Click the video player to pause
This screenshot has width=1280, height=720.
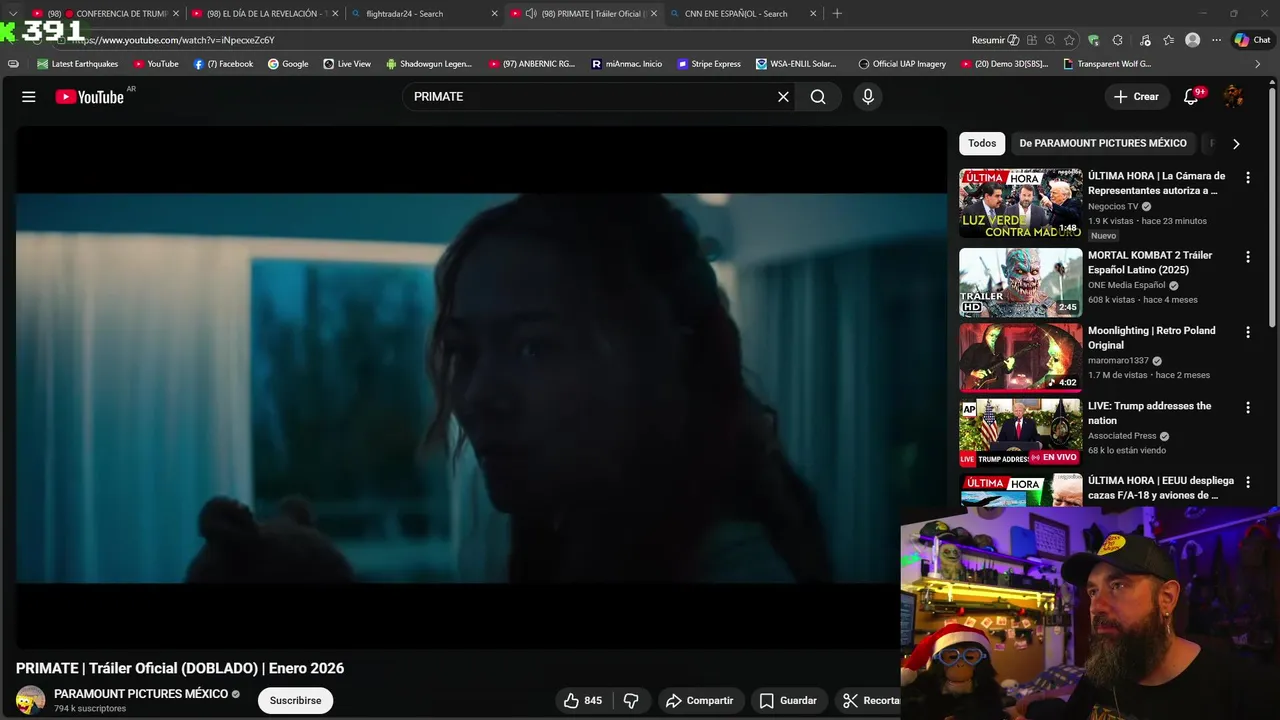tap(481, 387)
